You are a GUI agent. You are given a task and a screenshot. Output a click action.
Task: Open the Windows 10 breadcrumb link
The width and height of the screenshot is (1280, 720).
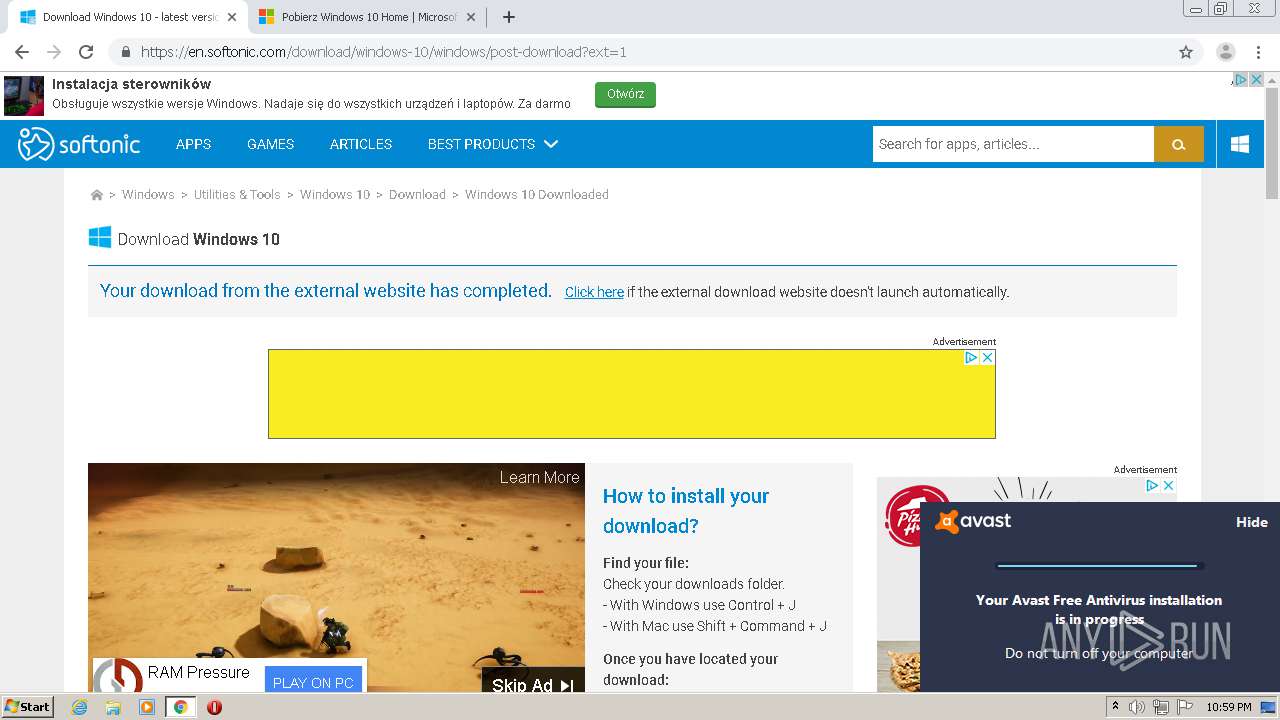tap(335, 195)
